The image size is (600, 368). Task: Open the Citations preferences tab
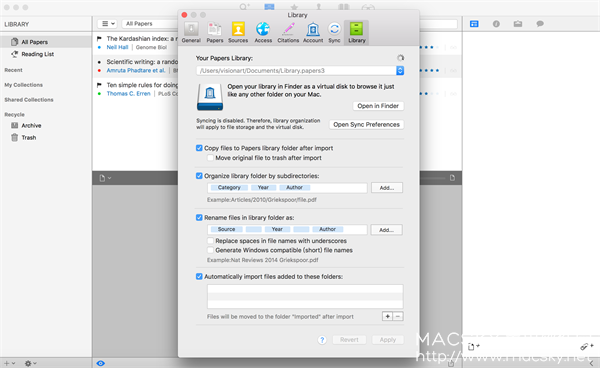288,33
